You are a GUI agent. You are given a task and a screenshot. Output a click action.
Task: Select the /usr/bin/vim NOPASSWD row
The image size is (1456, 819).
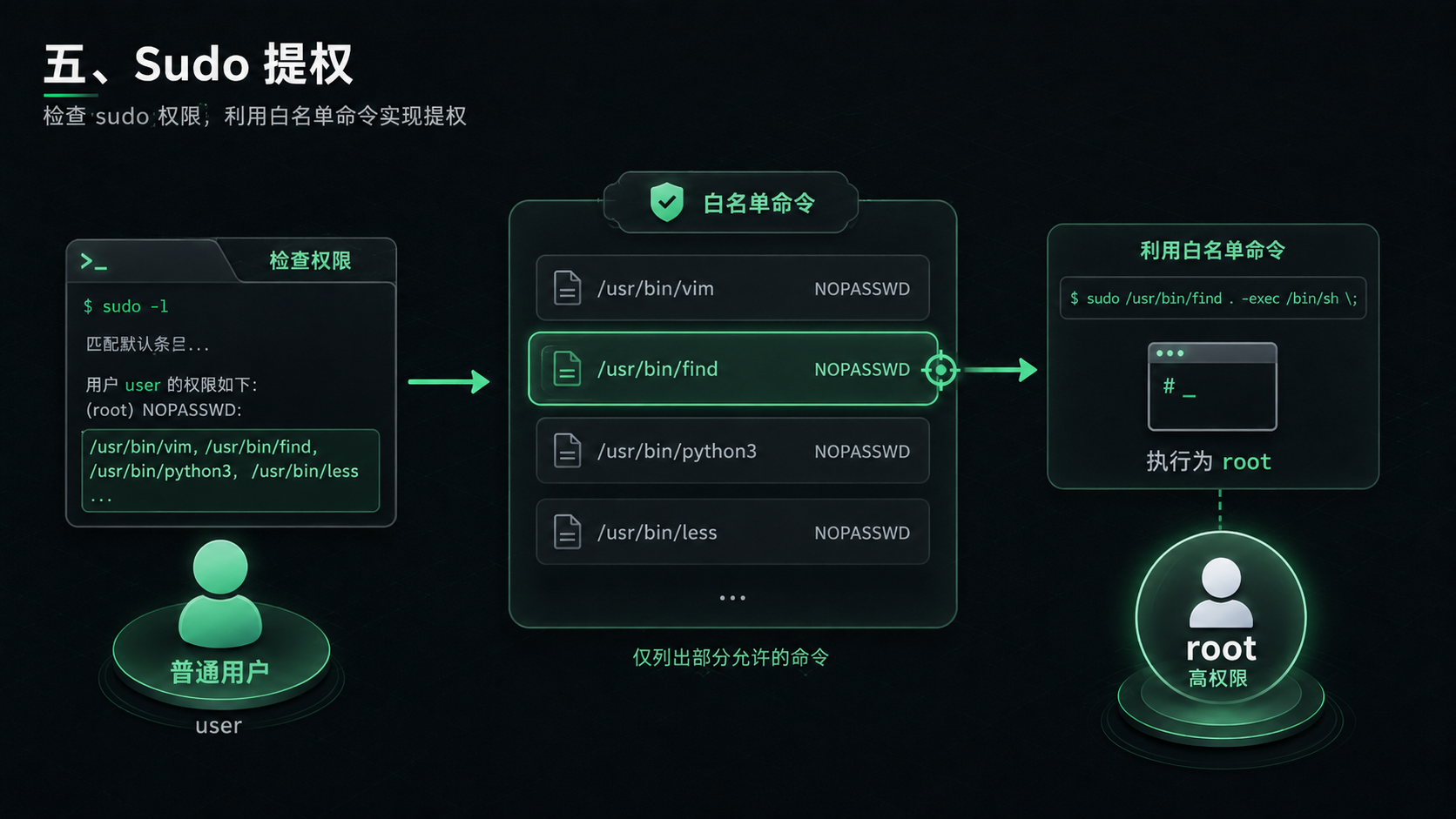tap(732, 288)
